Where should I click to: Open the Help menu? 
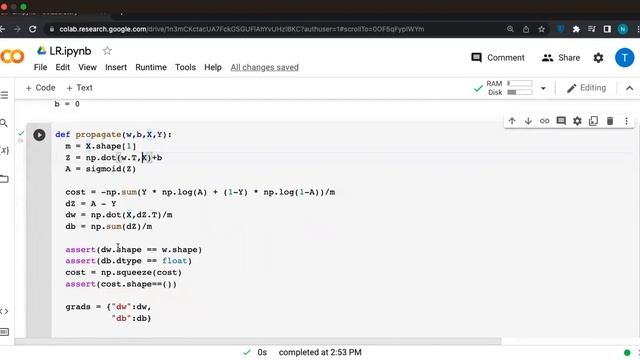tap(213, 67)
